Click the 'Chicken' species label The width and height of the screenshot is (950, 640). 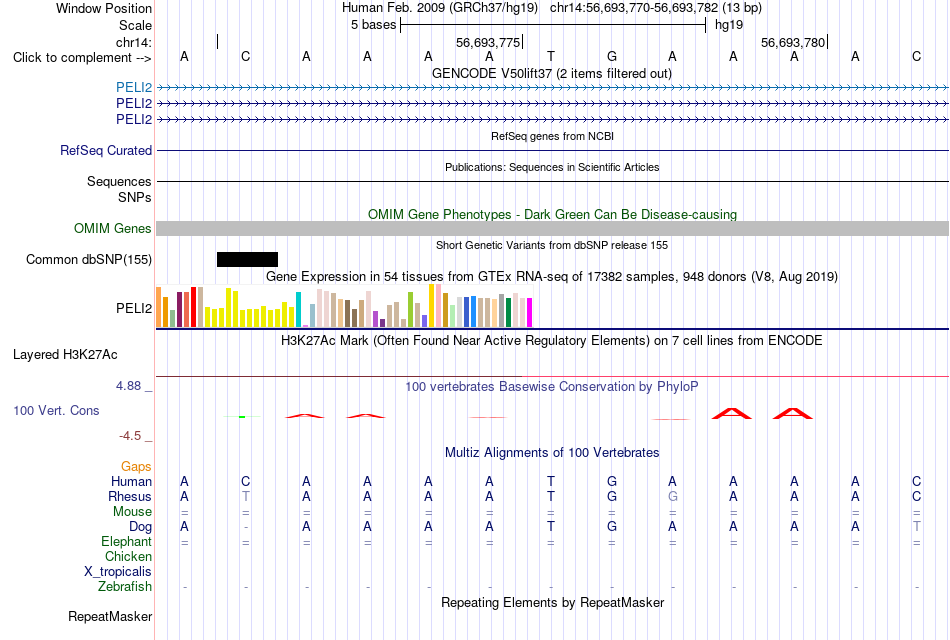click(128, 556)
